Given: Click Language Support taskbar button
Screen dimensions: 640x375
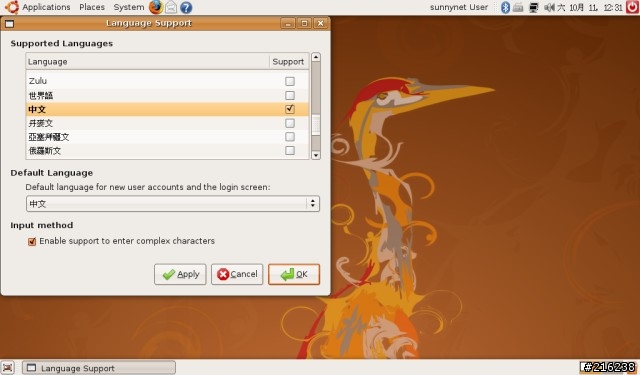Looking at the screenshot, I should (99, 368).
